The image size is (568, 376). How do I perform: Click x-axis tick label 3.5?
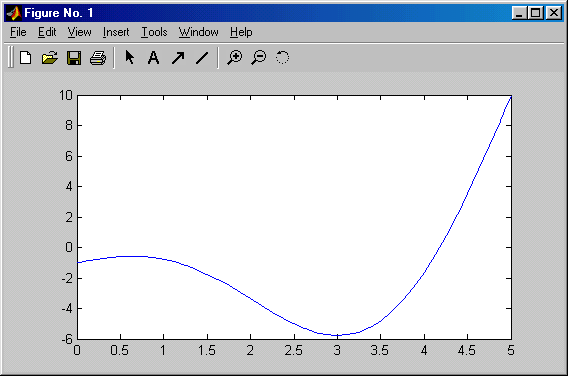pyautogui.click(x=380, y=351)
